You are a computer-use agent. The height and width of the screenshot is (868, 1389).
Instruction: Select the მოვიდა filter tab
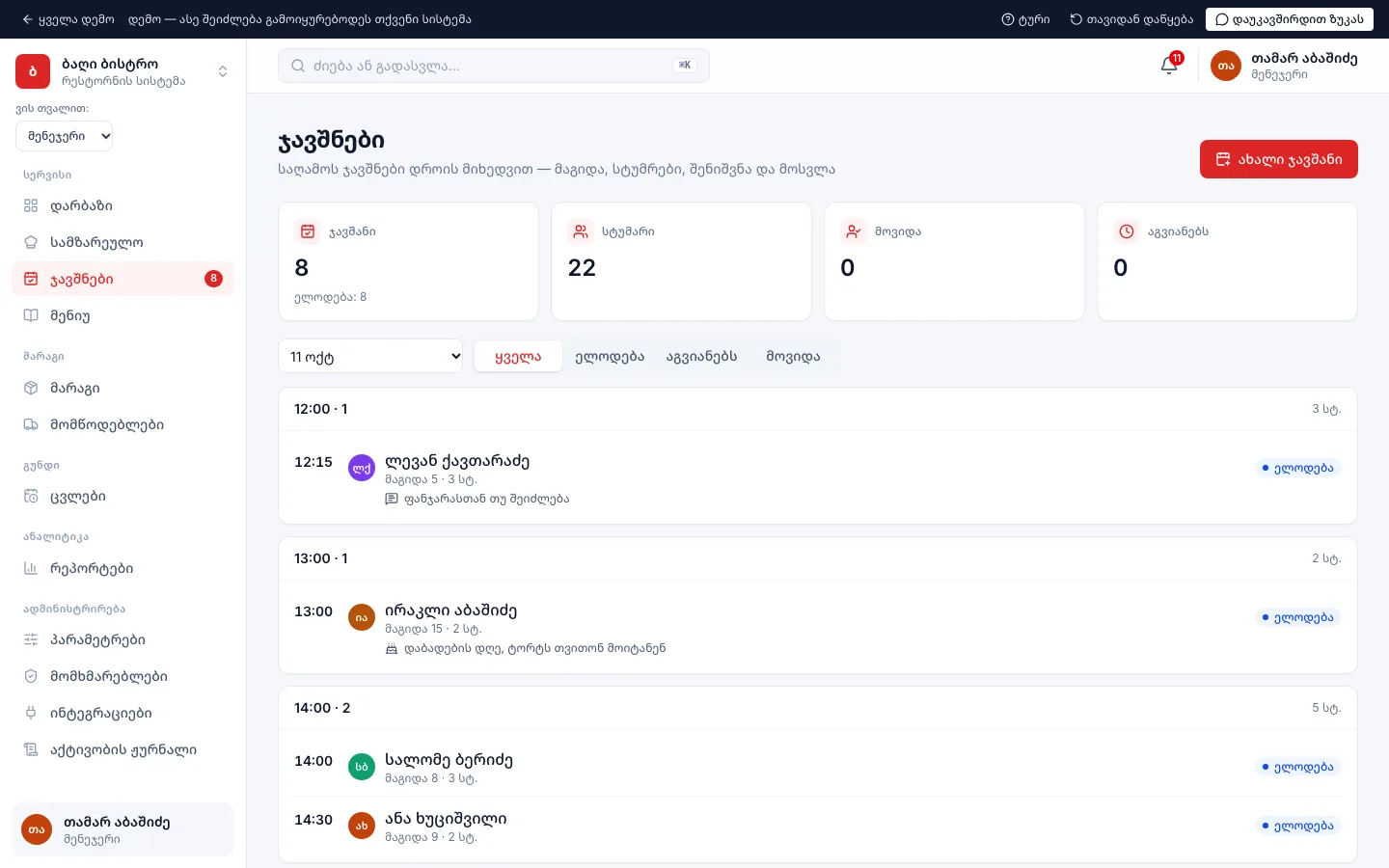click(793, 356)
